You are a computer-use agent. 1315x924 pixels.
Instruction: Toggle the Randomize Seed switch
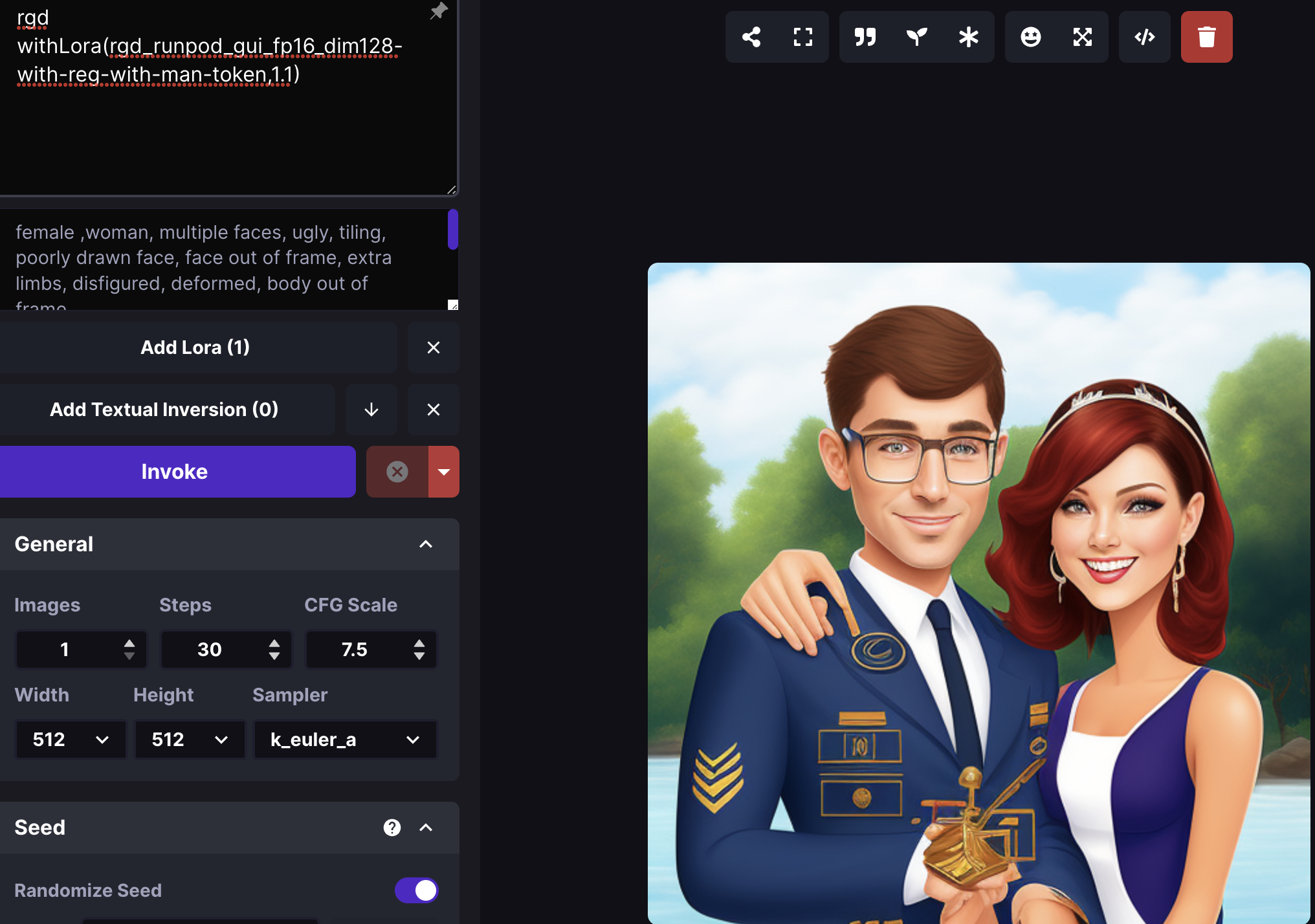[417, 890]
